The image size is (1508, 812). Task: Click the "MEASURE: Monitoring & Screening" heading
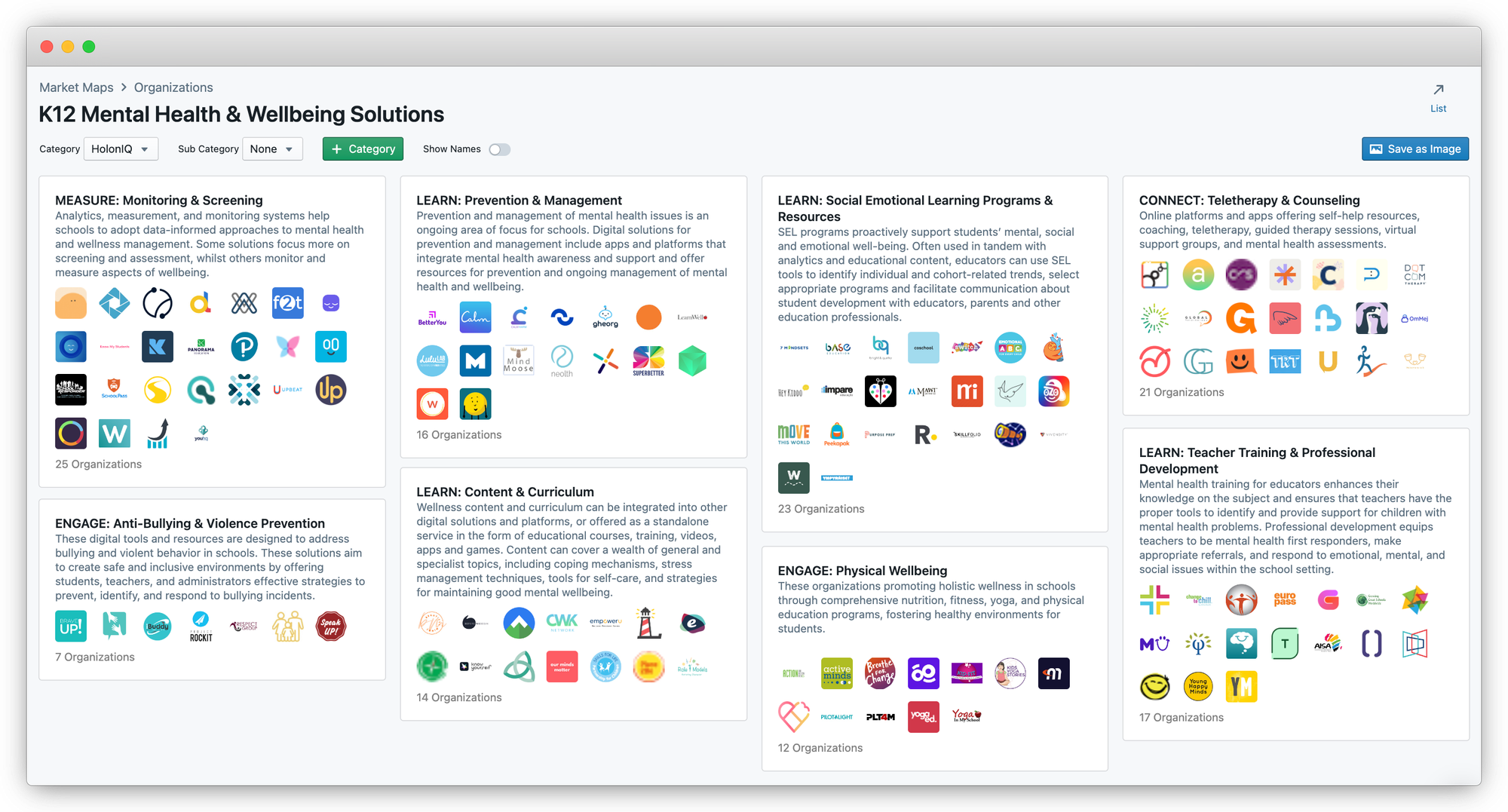[159, 200]
